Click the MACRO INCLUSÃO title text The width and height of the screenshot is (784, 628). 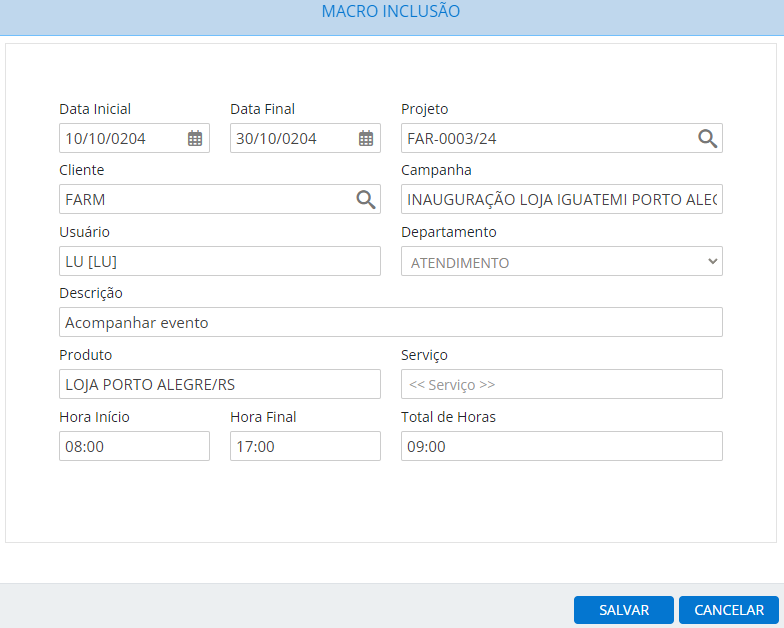[390, 12]
